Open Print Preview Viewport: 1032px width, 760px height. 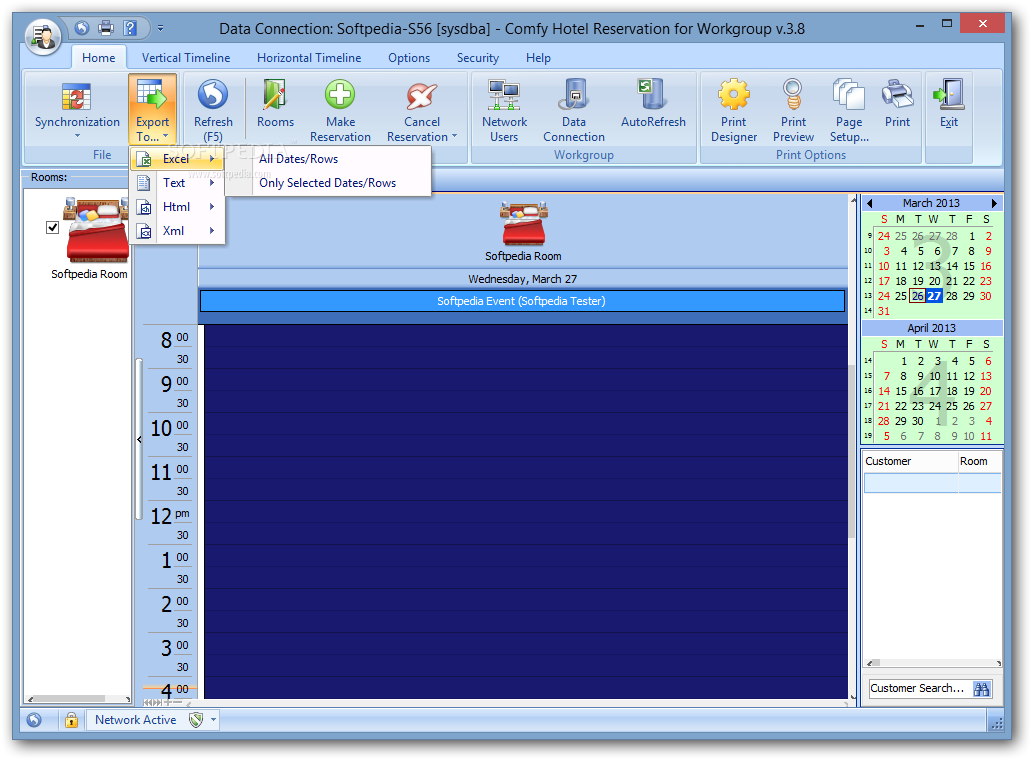tap(793, 110)
